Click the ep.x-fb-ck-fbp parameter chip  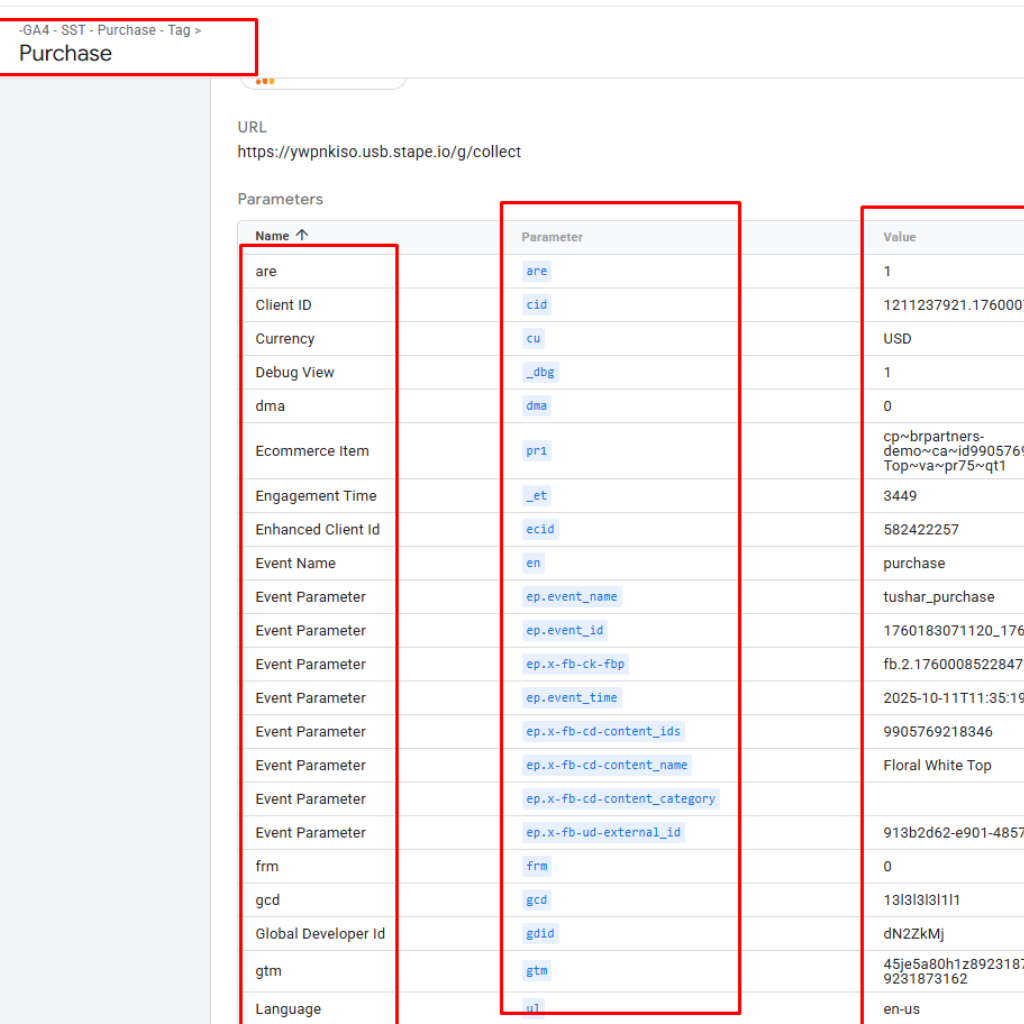pos(575,663)
